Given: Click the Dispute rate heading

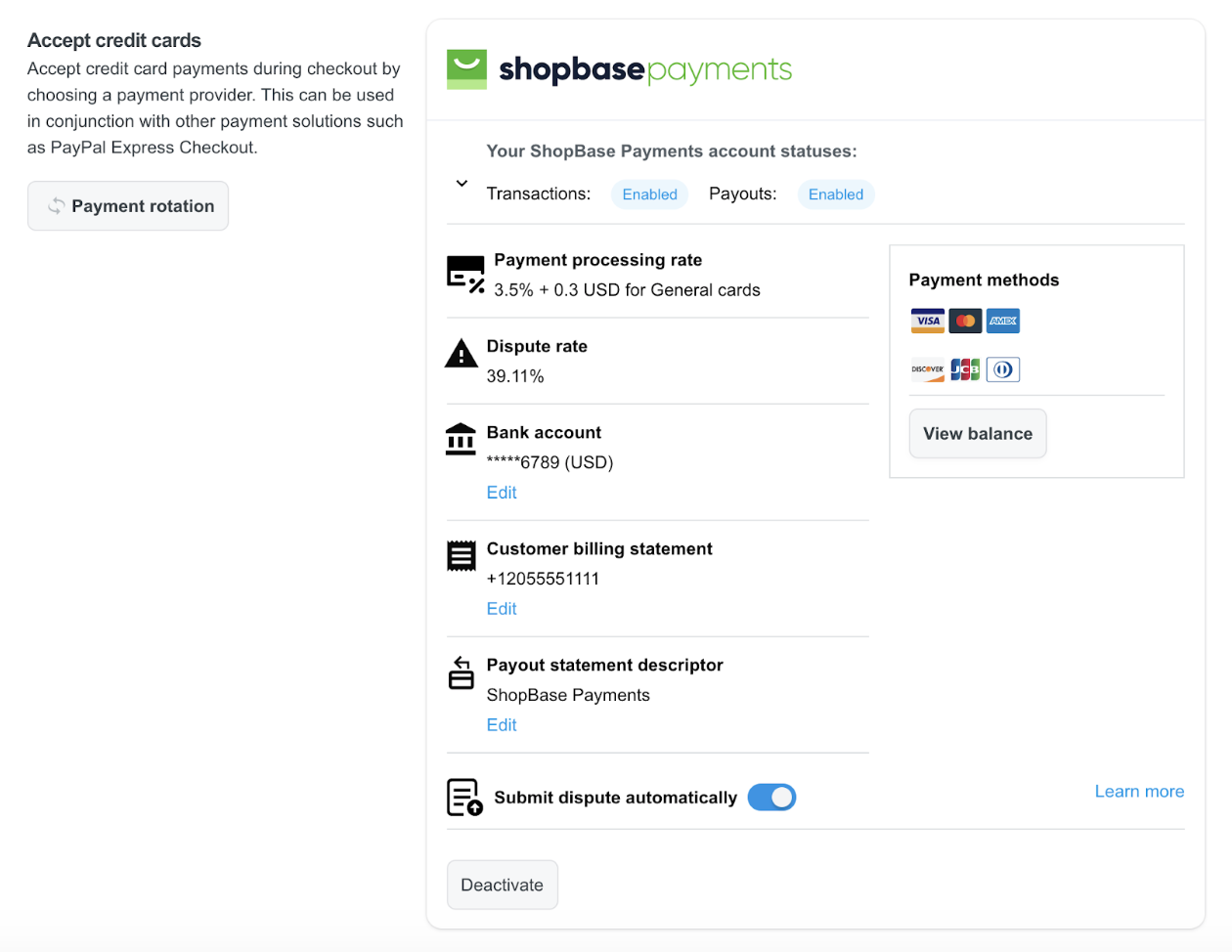Looking at the screenshot, I should point(537,346).
